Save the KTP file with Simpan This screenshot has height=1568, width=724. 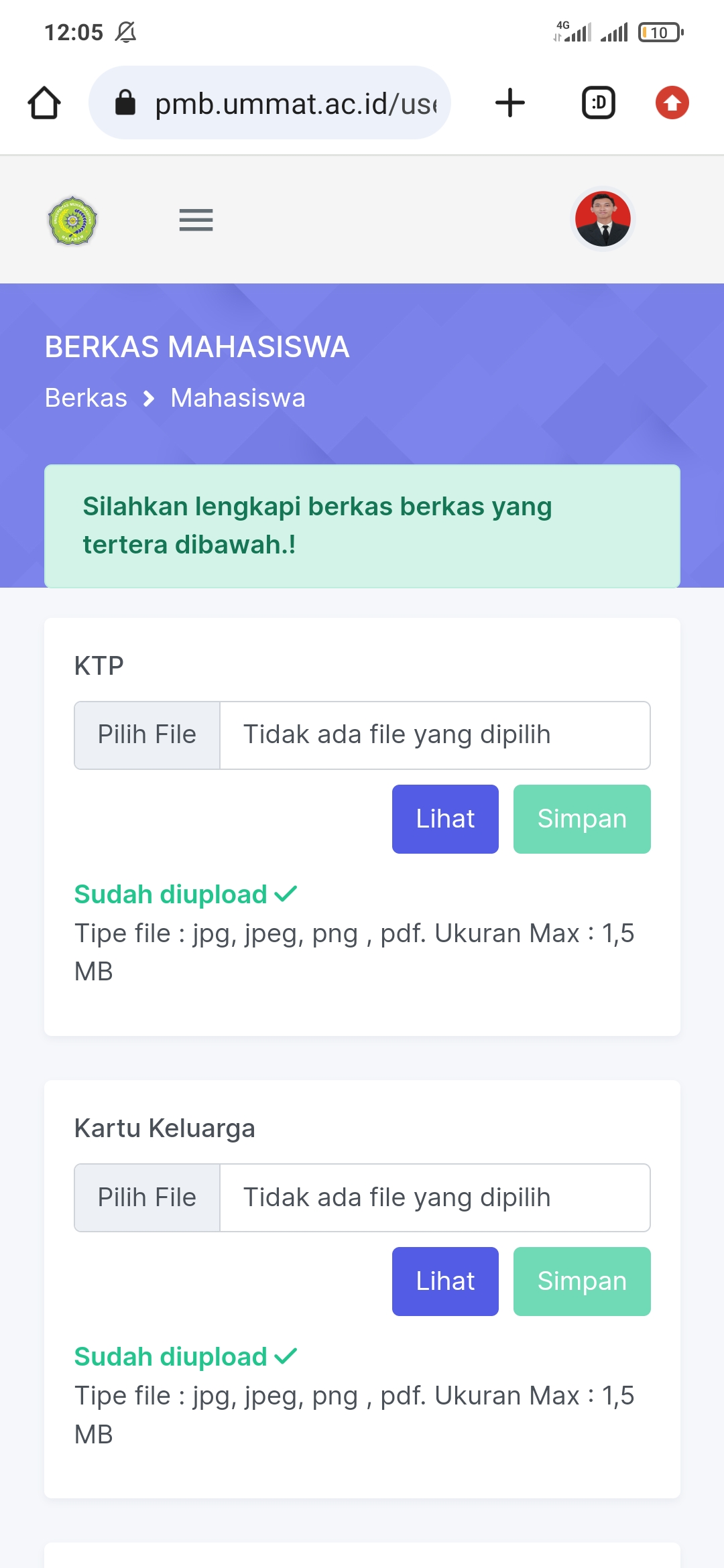[582, 819]
